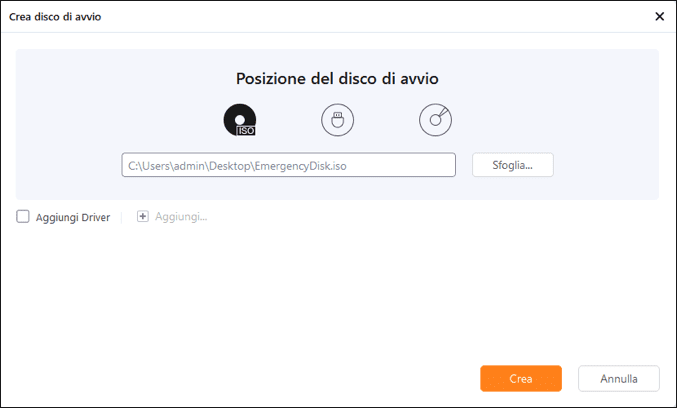Click the ISO badge on the disc icon
The height and width of the screenshot is (408, 677).
246,130
